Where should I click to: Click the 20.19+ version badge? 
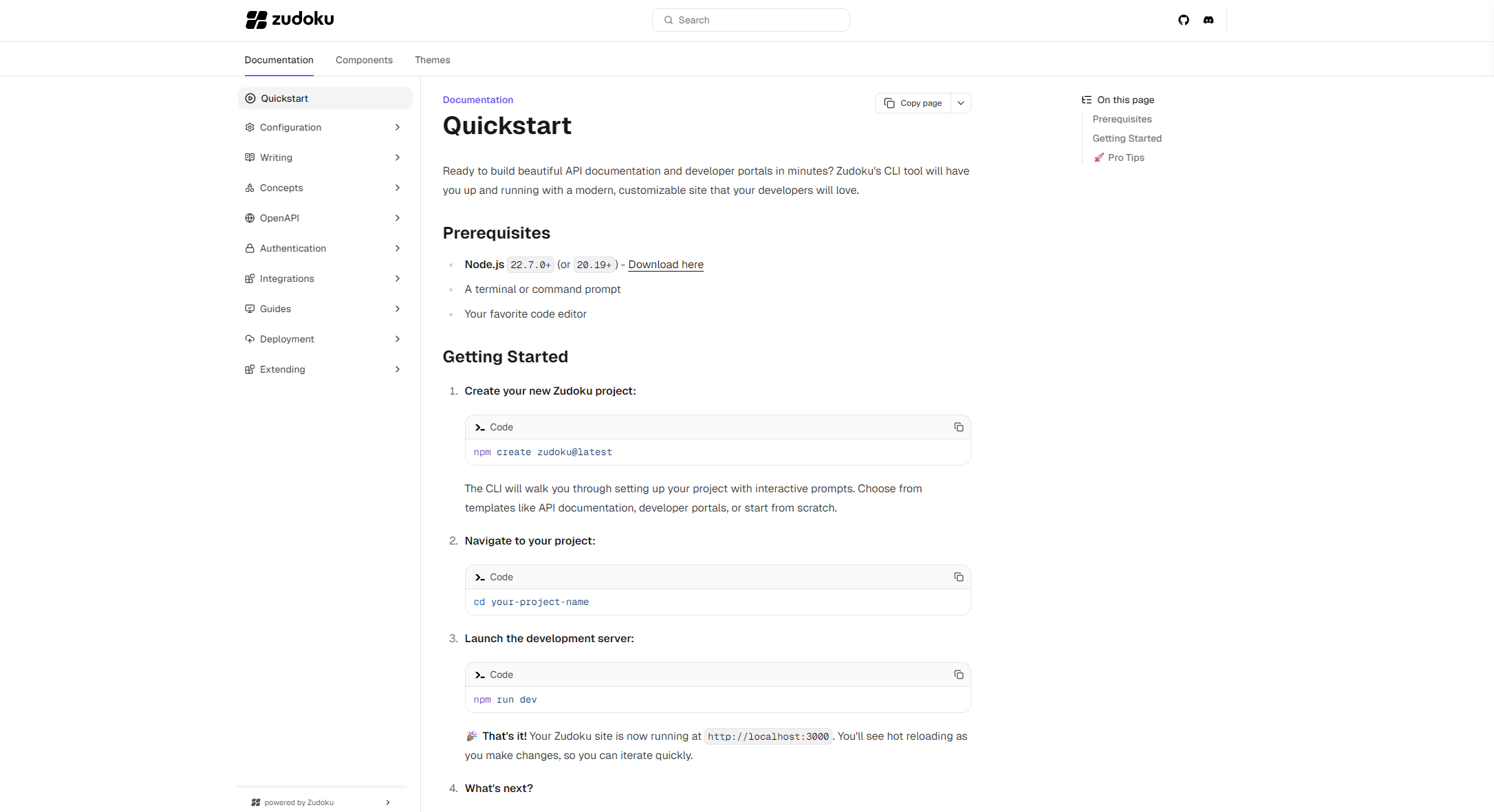(594, 265)
